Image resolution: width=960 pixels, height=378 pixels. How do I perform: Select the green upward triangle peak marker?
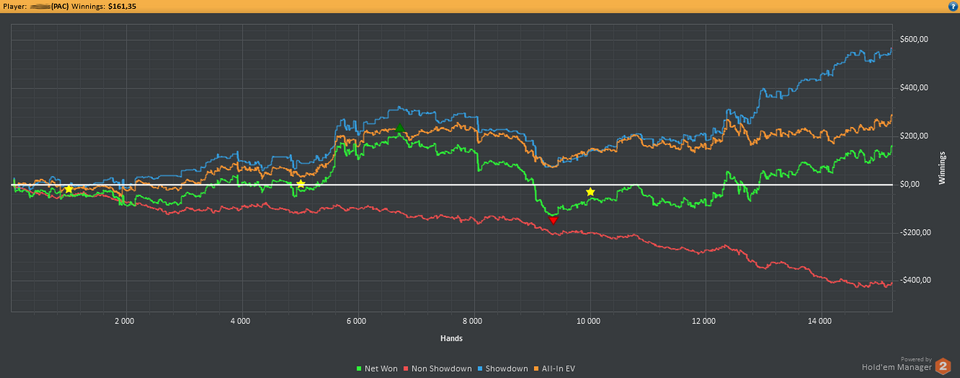click(x=400, y=129)
